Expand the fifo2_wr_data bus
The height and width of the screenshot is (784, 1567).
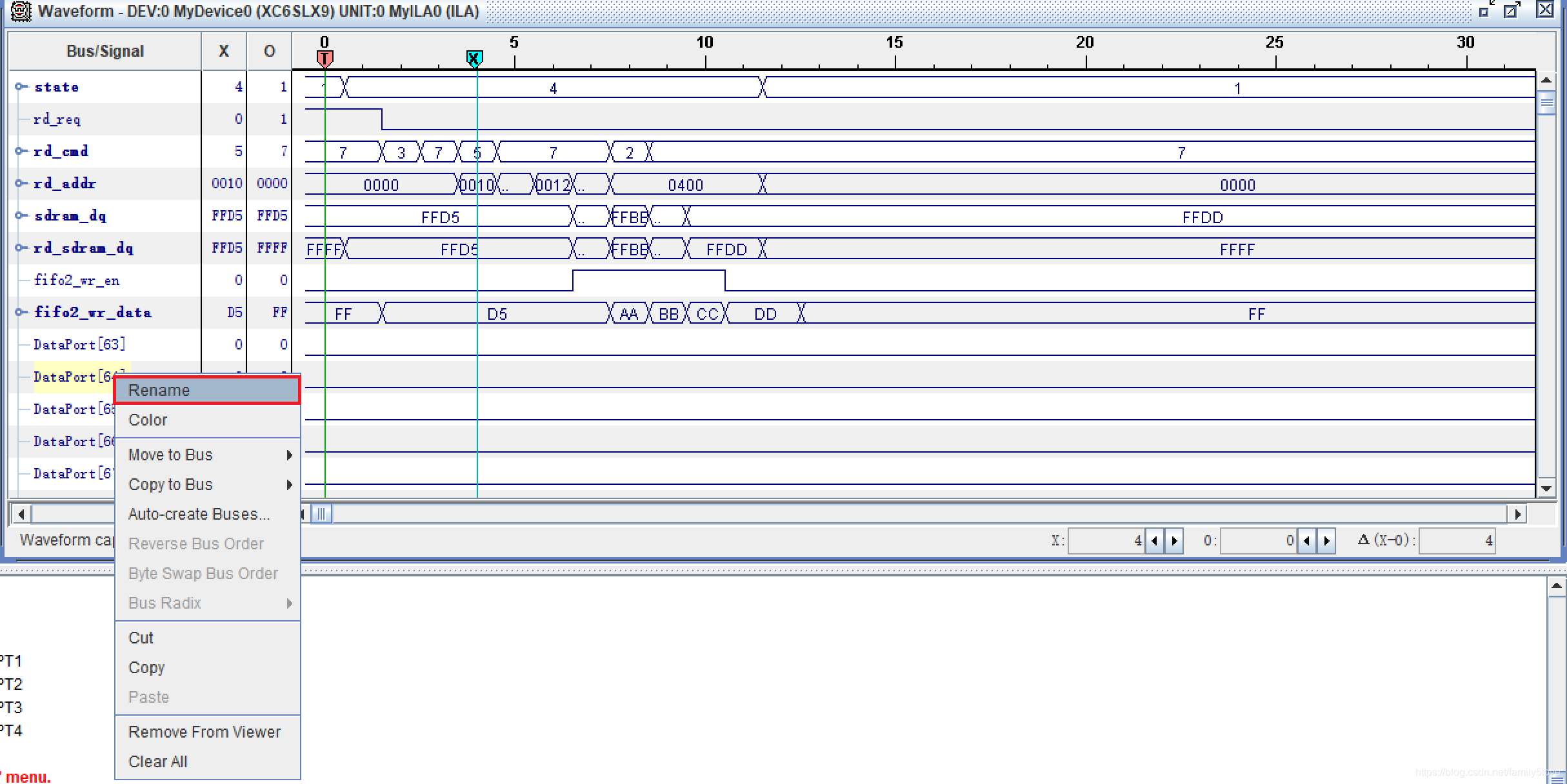point(21,312)
